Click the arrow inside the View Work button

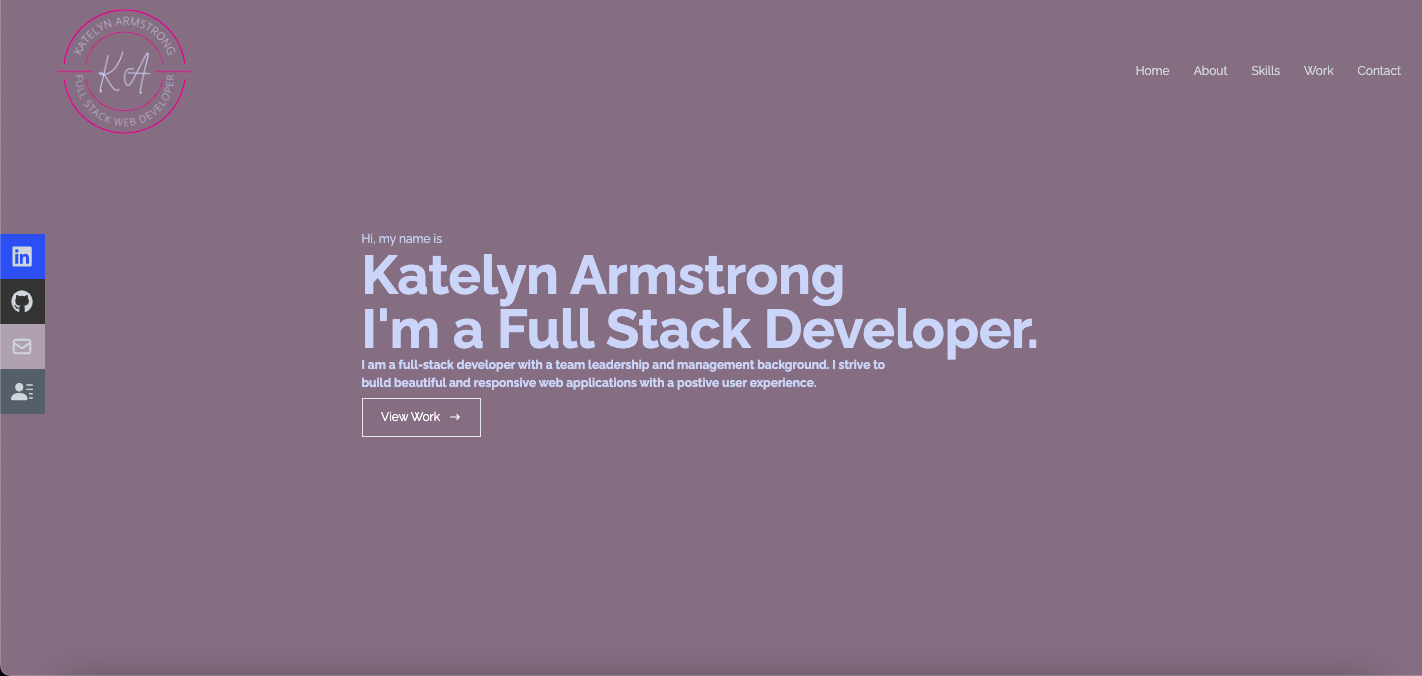(455, 417)
